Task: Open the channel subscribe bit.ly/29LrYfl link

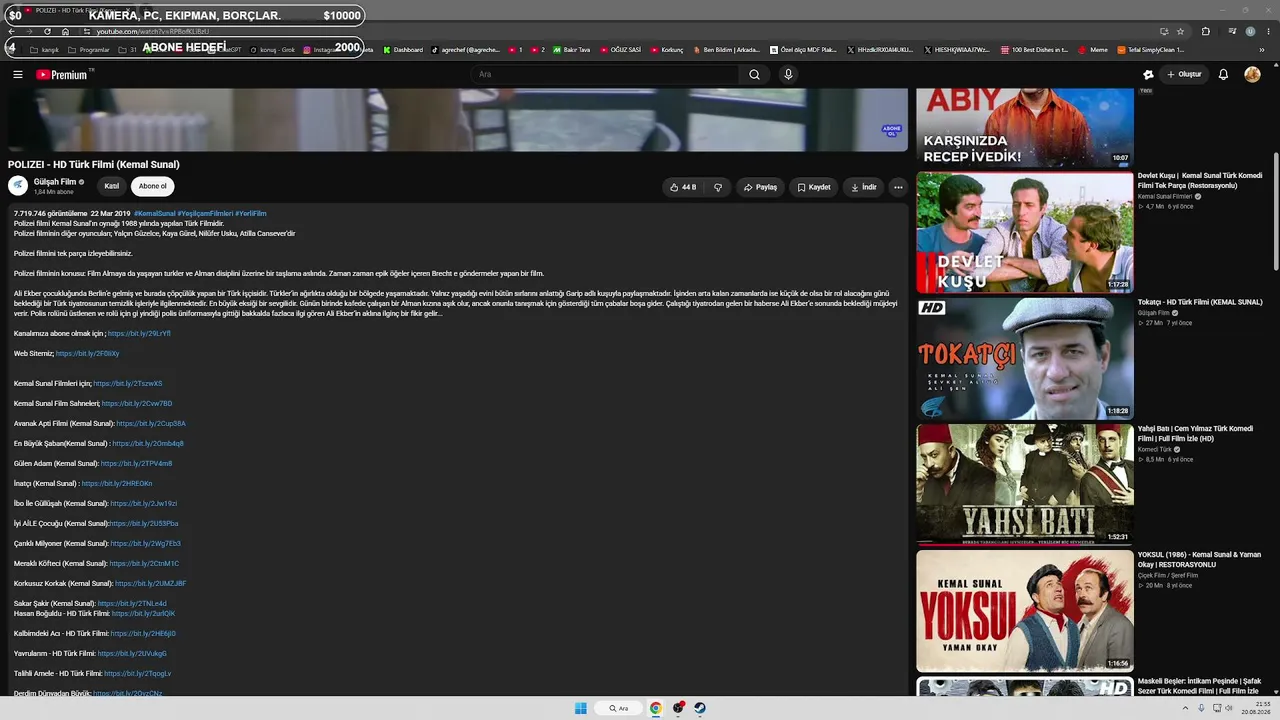Action: 139,334
